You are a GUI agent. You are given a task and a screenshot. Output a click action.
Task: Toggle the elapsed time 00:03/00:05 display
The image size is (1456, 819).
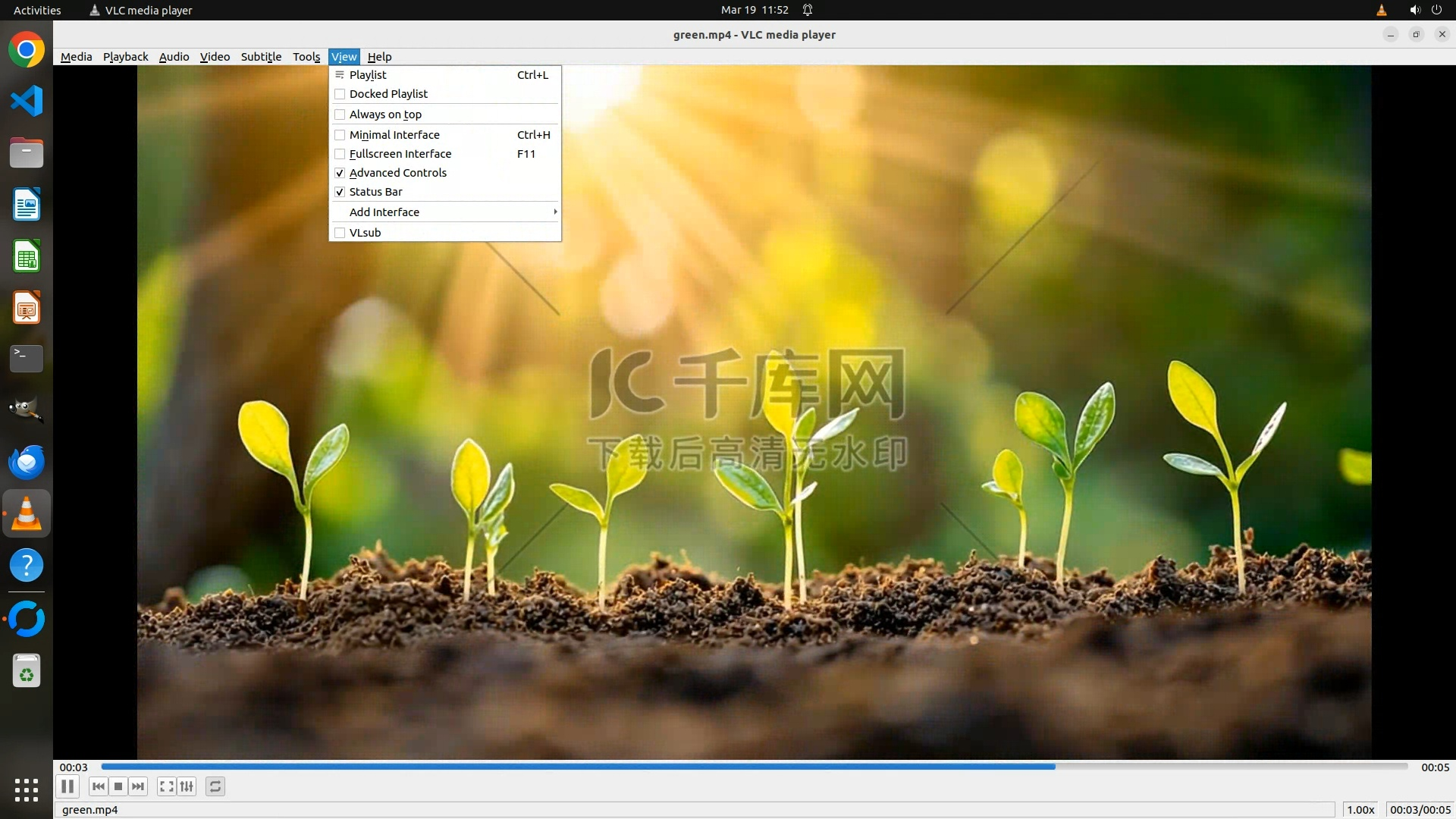[x=1420, y=809]
